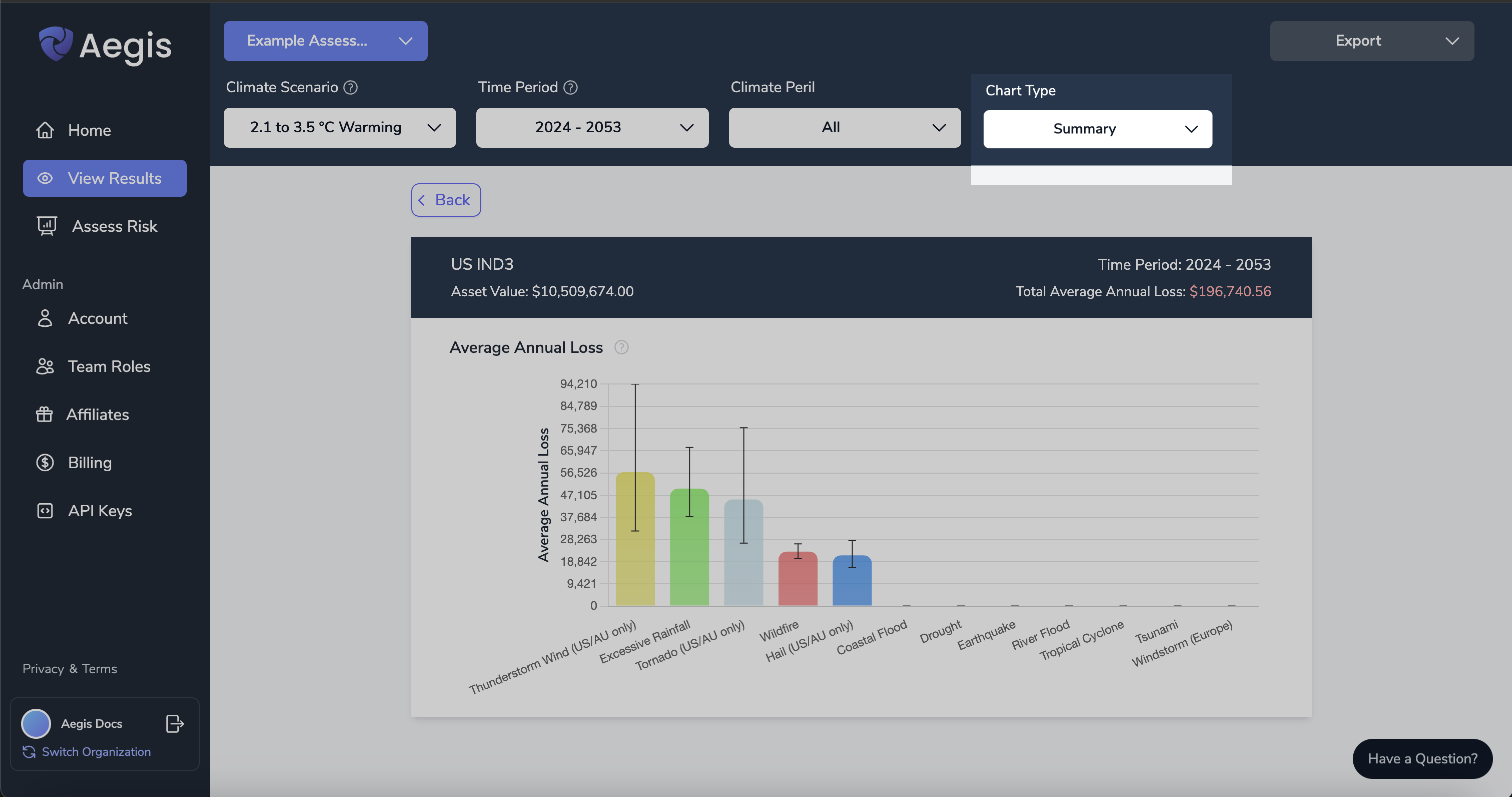Open Privacy & Terms link
1512x797 pixels.
point(69,669)
